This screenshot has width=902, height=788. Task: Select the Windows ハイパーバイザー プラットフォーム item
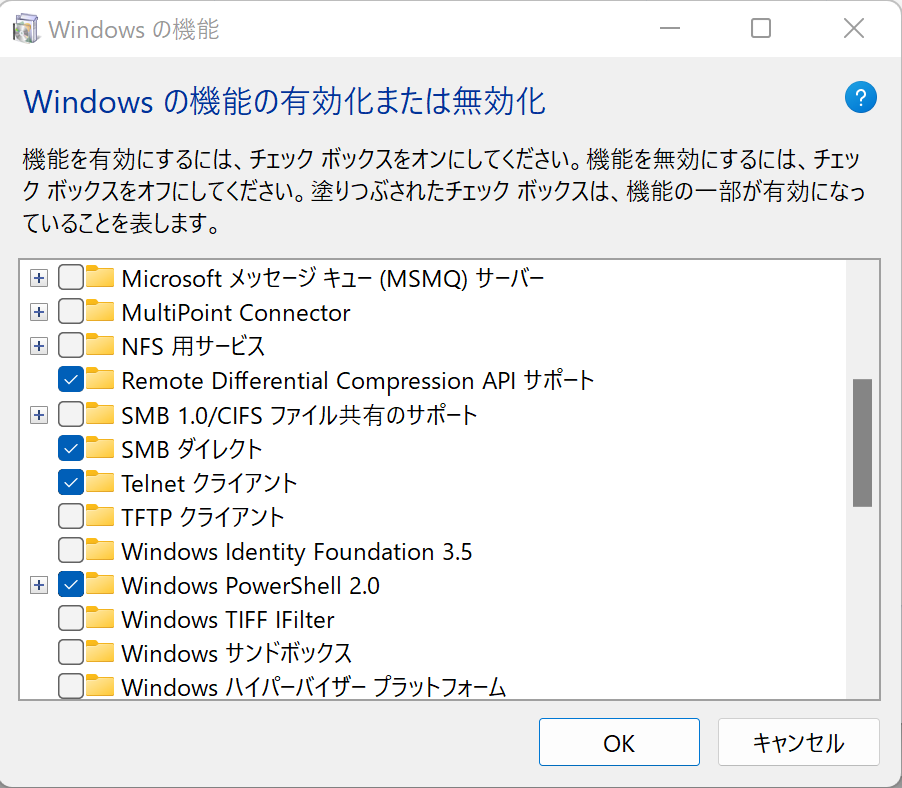click(313, 687)
